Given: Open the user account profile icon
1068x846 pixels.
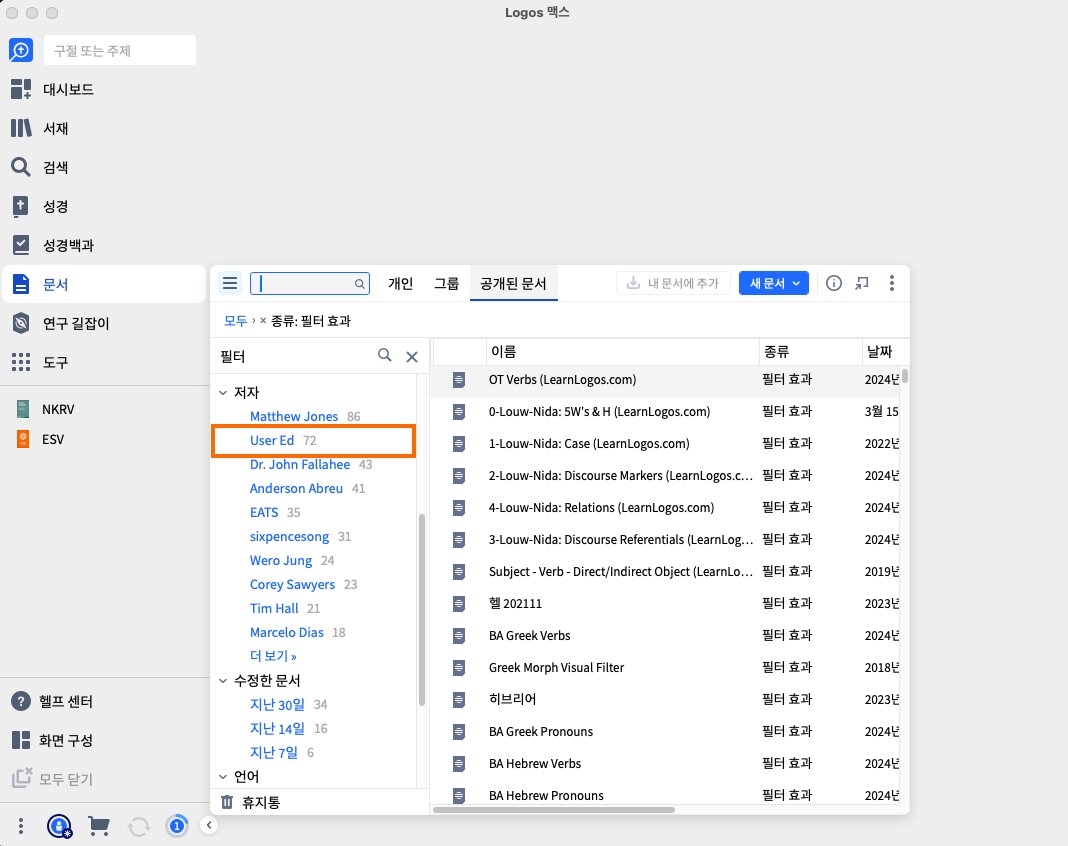Looking at the screenshot, I should 60,826.
